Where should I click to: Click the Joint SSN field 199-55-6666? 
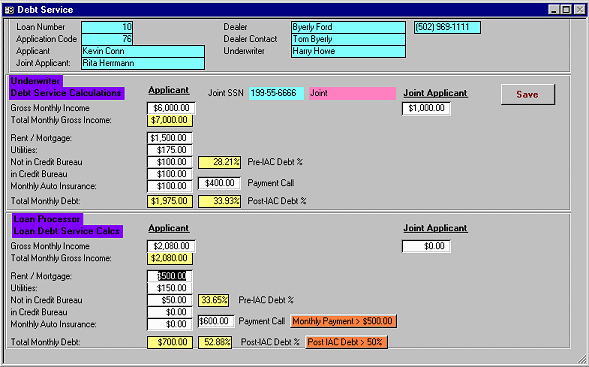click(276, 93)
